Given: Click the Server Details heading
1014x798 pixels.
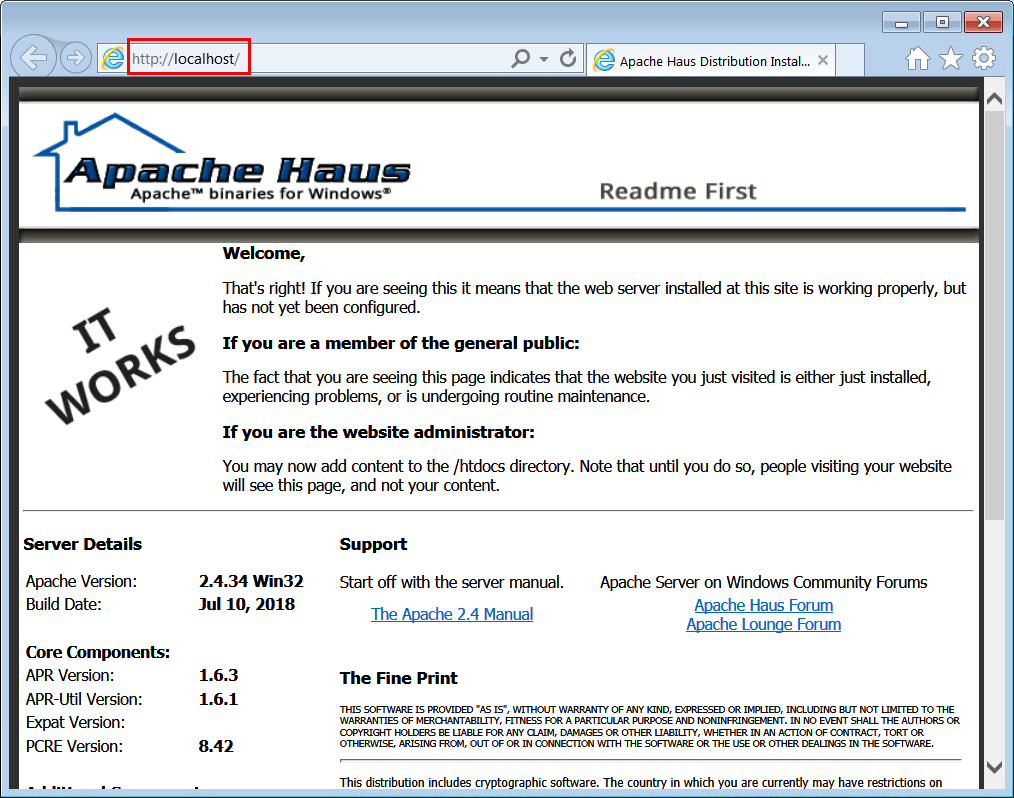Looking at the screenshot, I should coord(82,544).
